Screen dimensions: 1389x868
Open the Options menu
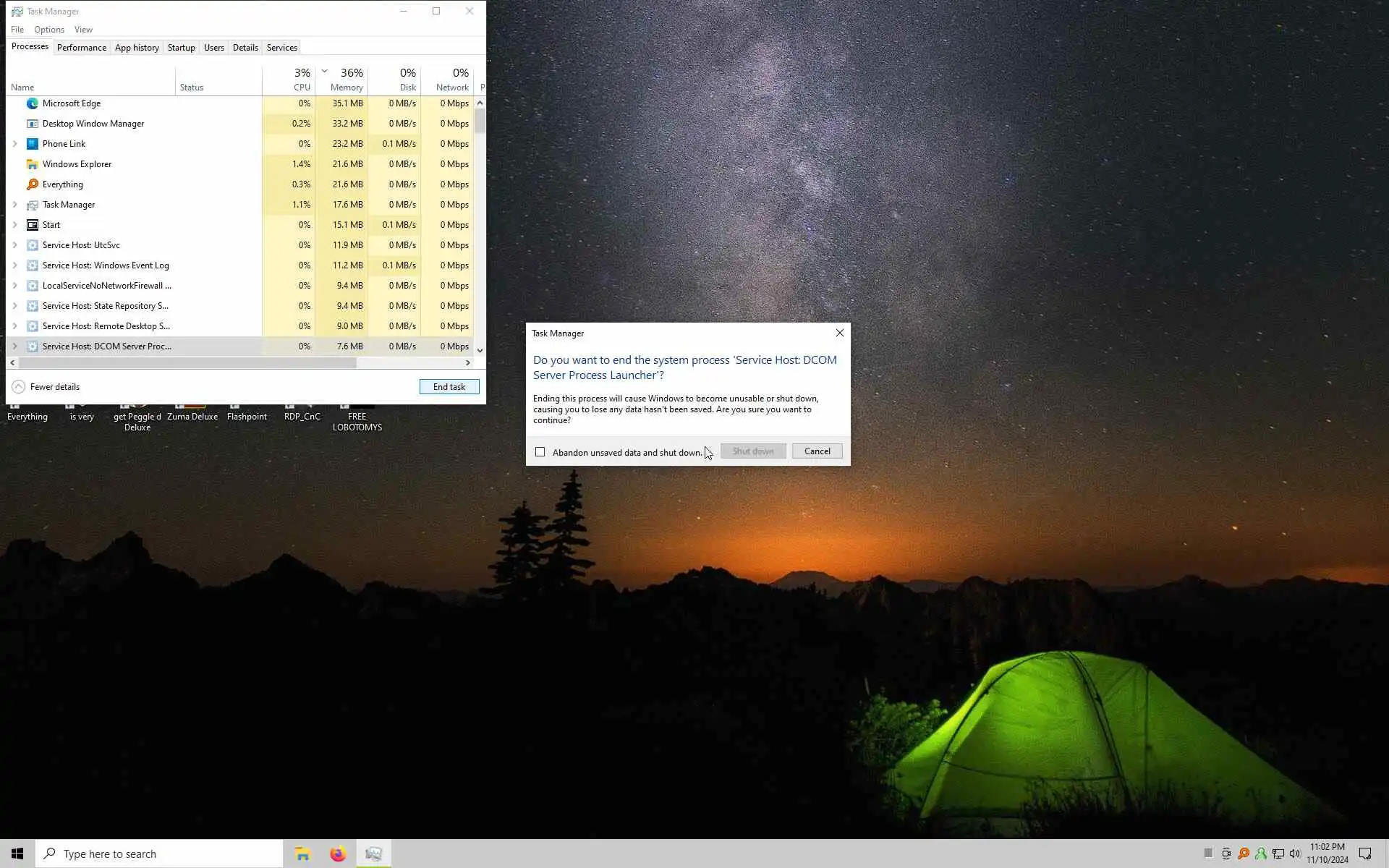point(49,30)
